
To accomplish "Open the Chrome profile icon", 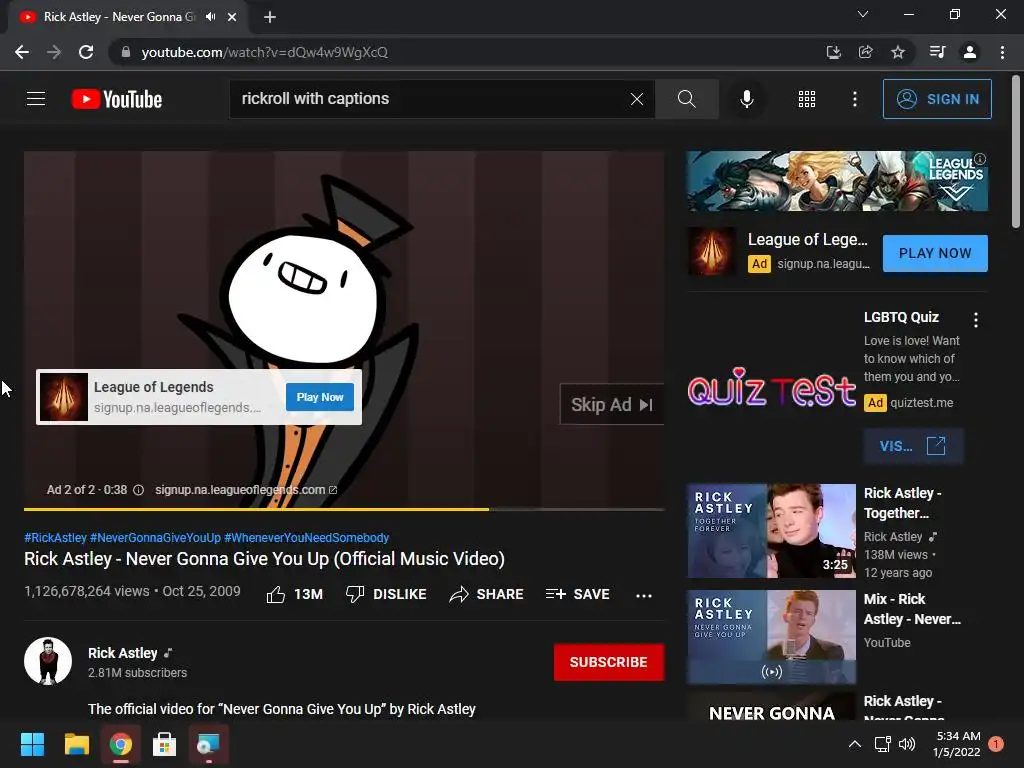I will [970, 52].
